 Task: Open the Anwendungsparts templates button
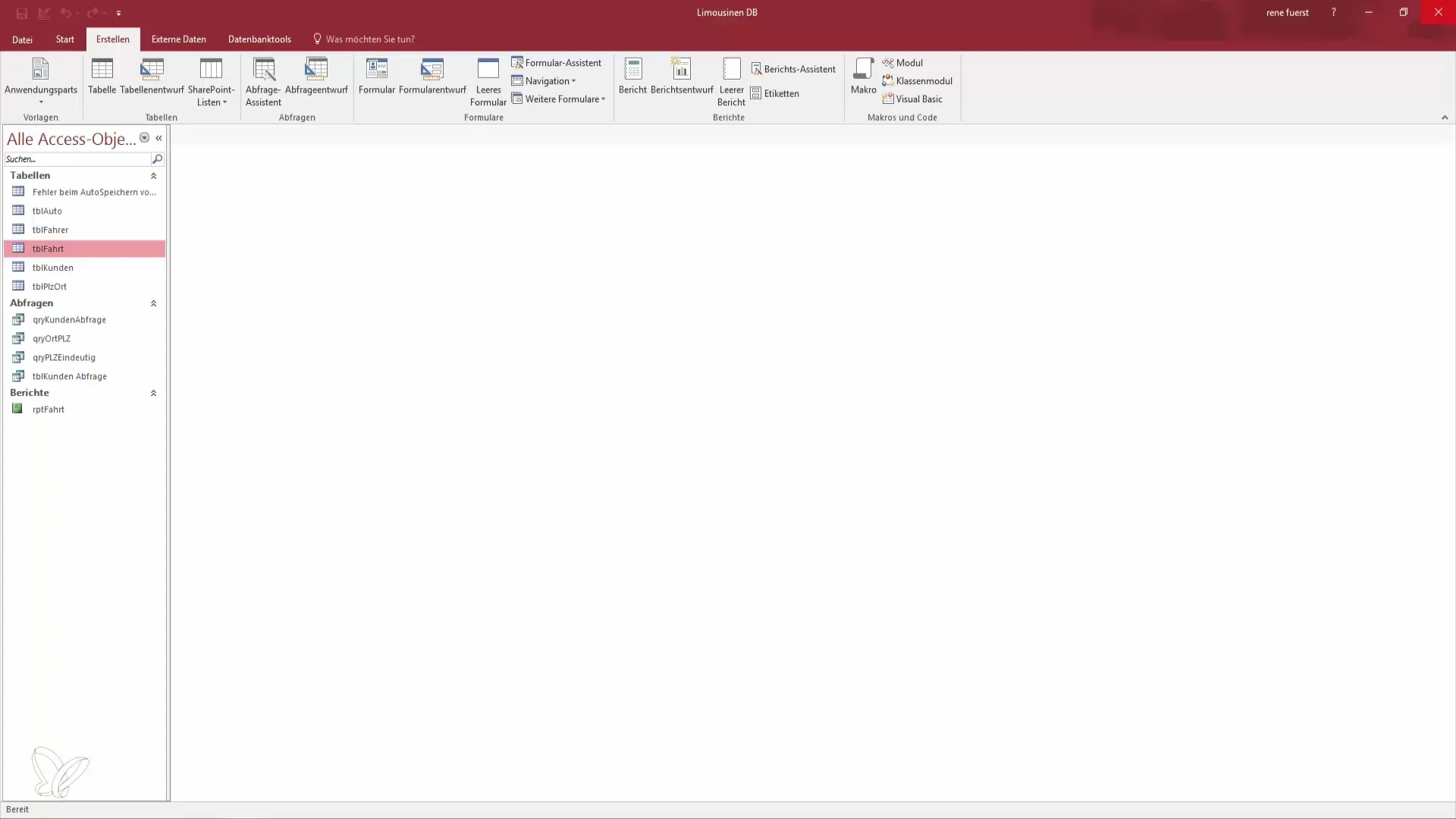[41, 81]
